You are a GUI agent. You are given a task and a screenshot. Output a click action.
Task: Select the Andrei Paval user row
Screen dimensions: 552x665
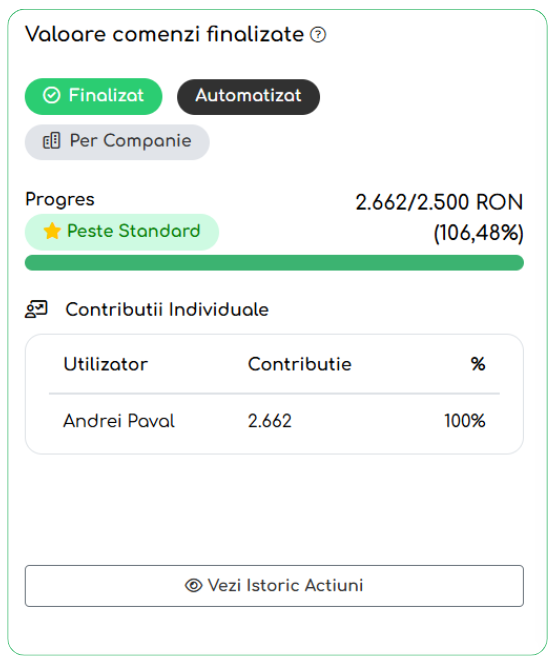coord(274,421)
